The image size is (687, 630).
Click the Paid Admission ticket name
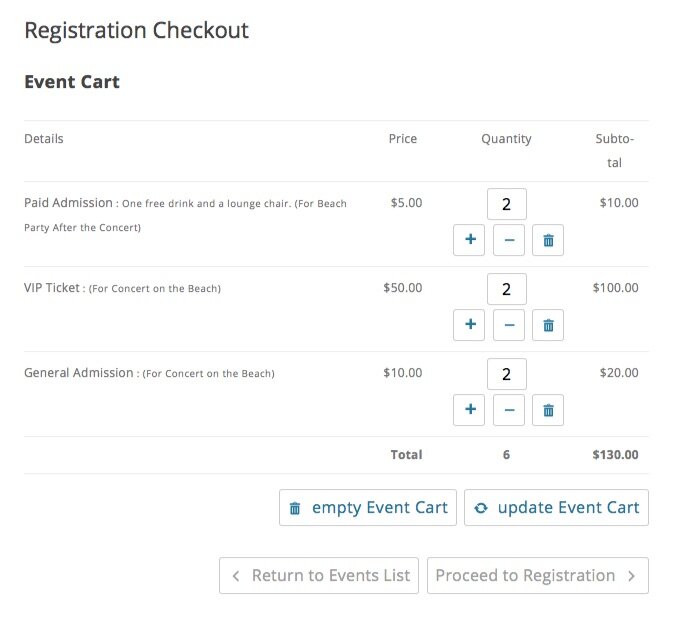pyautogui.click(x=68, y=203)
